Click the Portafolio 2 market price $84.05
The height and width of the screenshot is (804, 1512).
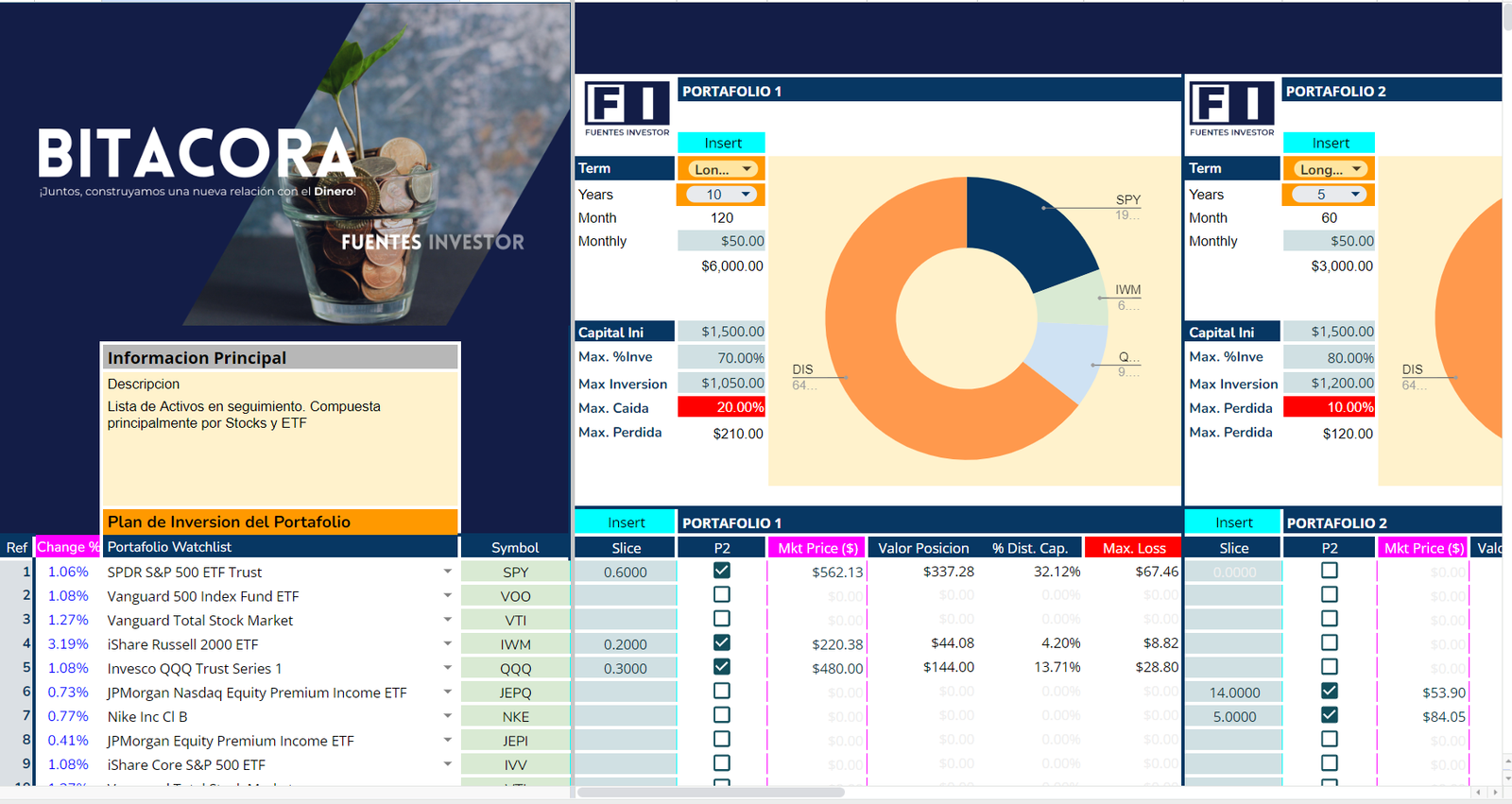coord(1444,717)
